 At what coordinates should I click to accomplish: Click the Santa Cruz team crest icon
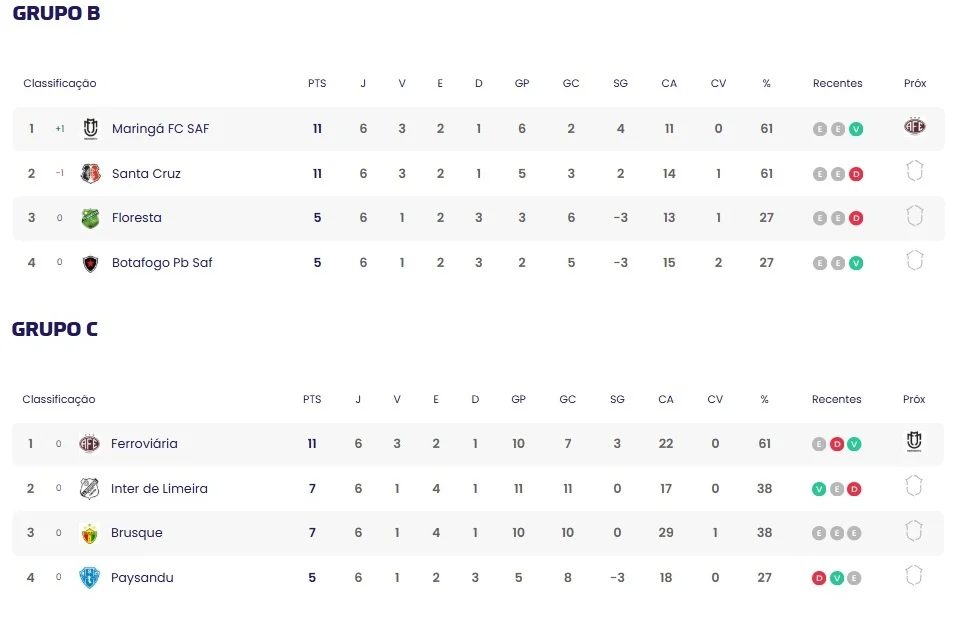(91, 174)
